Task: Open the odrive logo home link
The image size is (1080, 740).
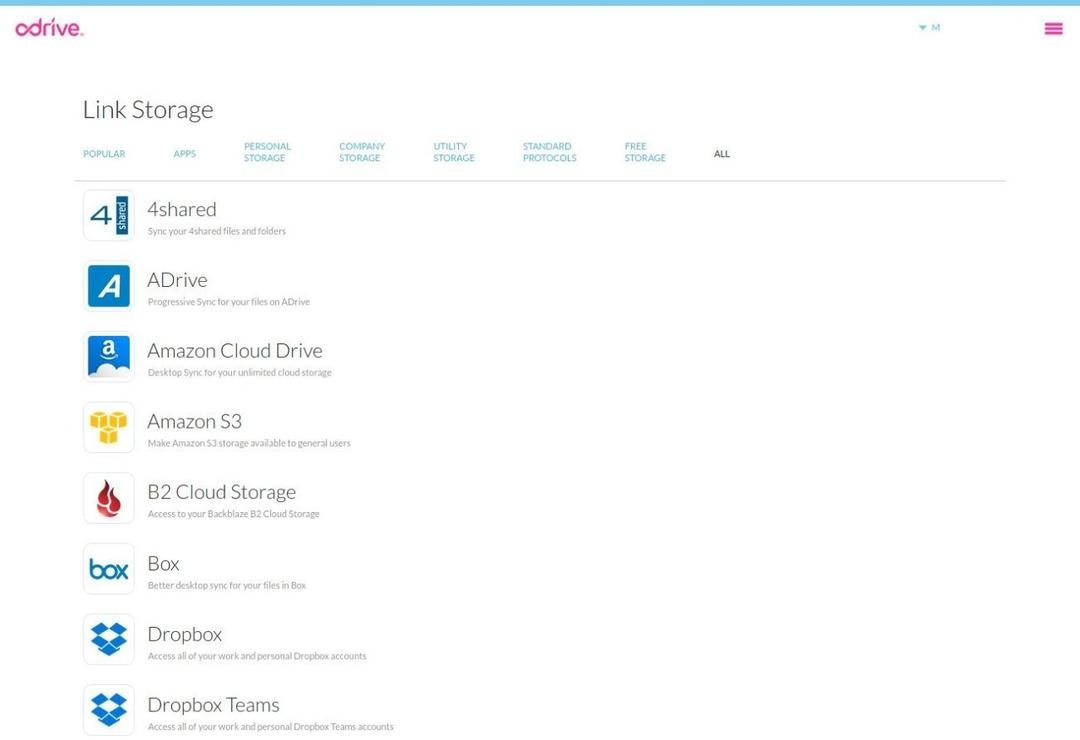Action: 49,28
